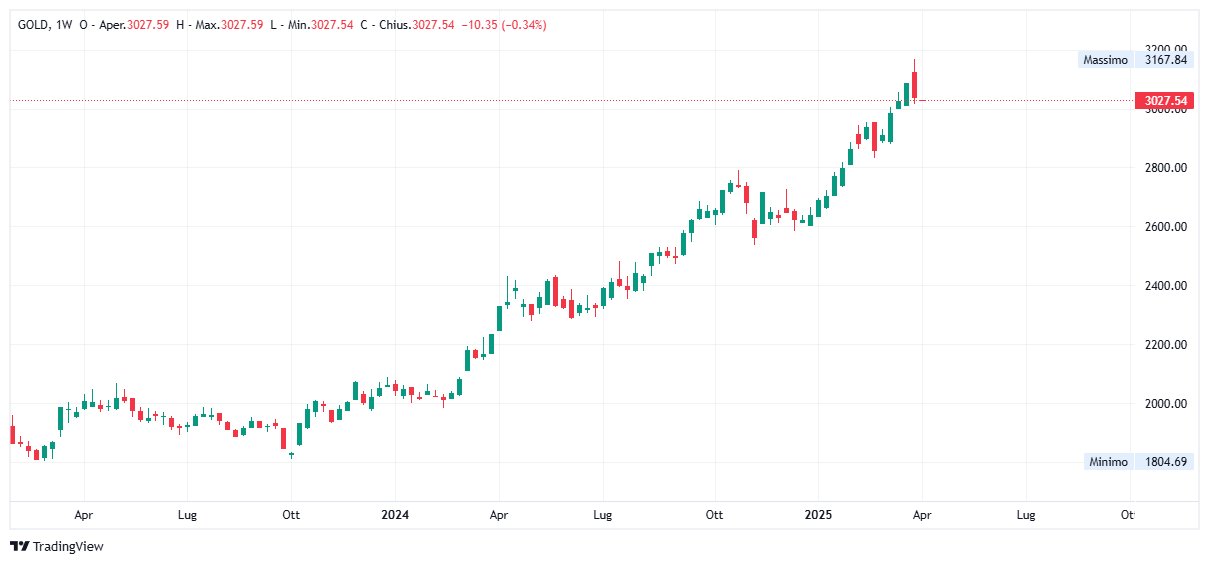Image resolution: width=1209 pixels, height=564 pixels.
Task: Click the 2200.00 price axis label
Action: [x=1165, y=345]
